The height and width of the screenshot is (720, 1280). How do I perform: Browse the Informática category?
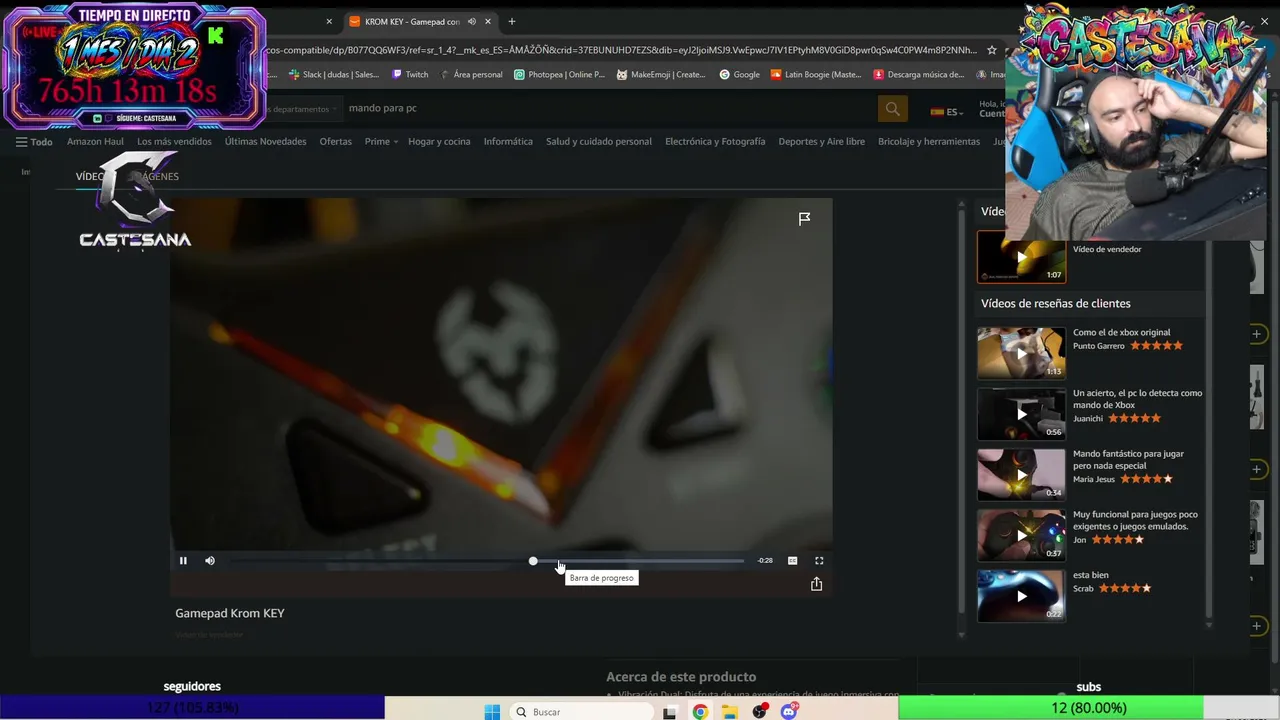(508, 142)
